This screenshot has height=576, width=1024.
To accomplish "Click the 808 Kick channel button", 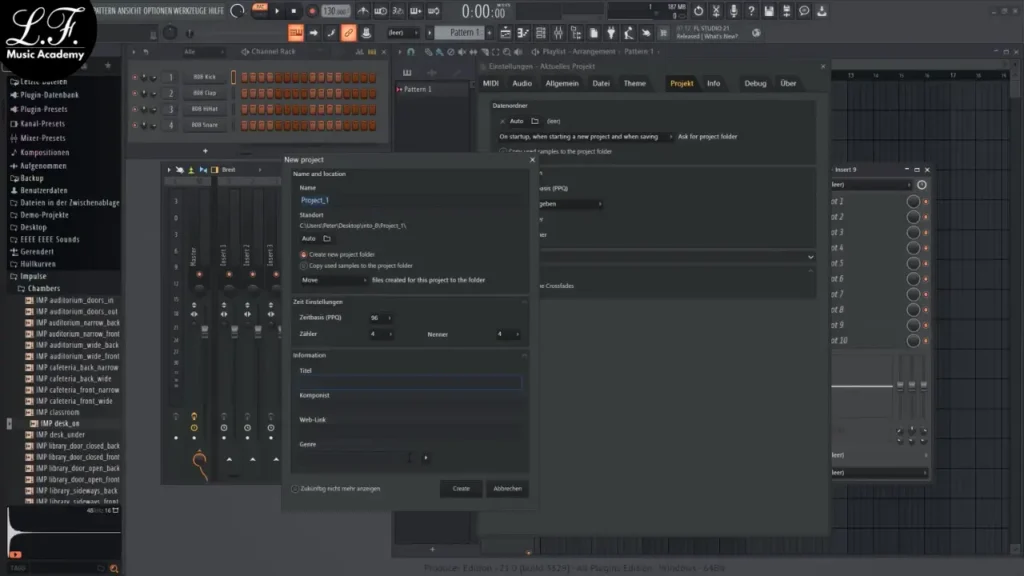I will 204,77.
